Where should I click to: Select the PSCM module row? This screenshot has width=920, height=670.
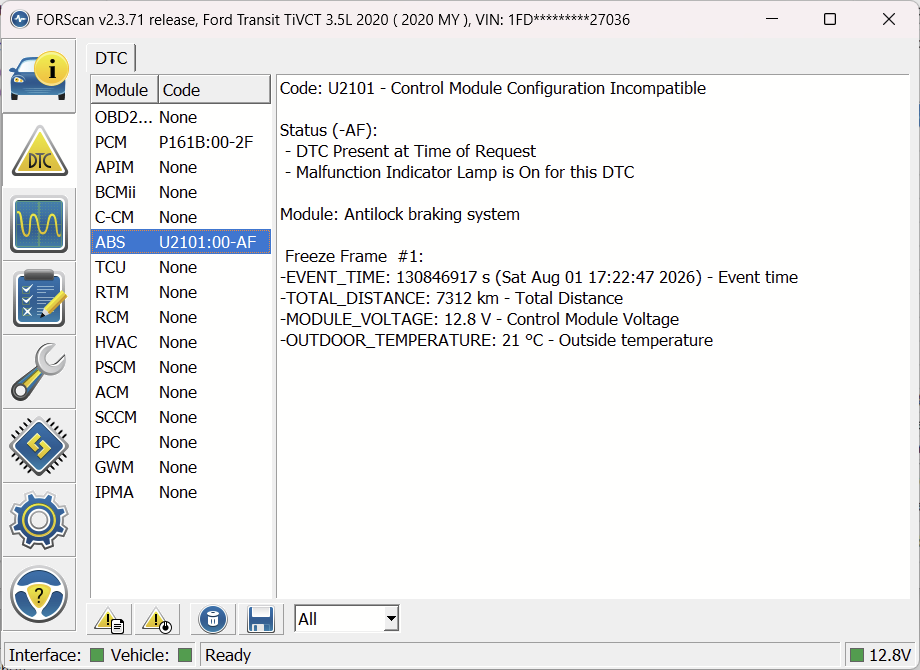181,367
